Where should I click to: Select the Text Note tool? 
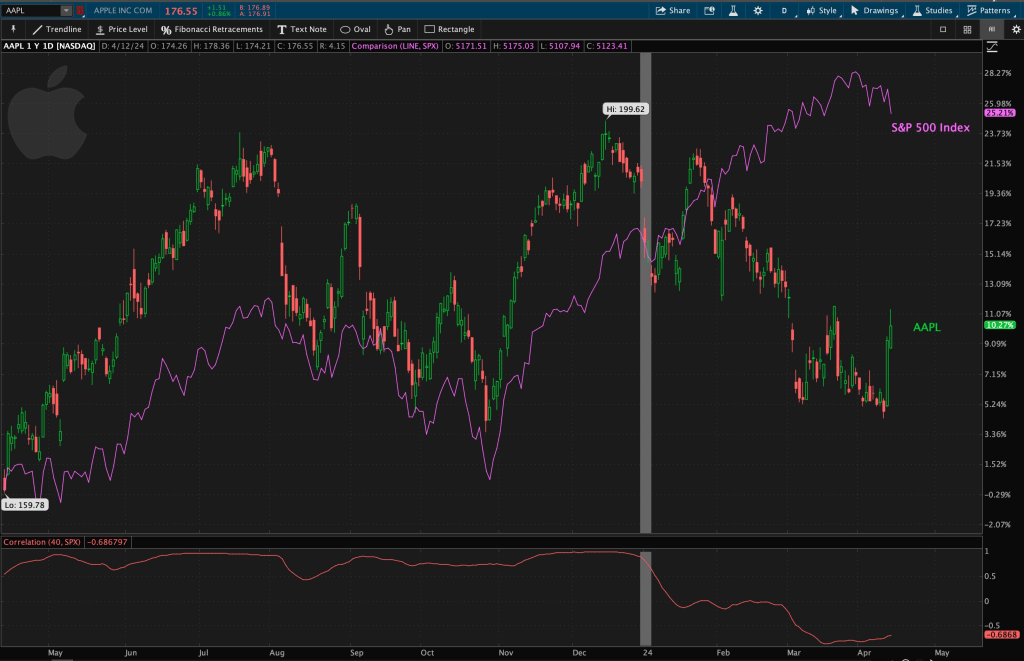click(x=302, y=29)
